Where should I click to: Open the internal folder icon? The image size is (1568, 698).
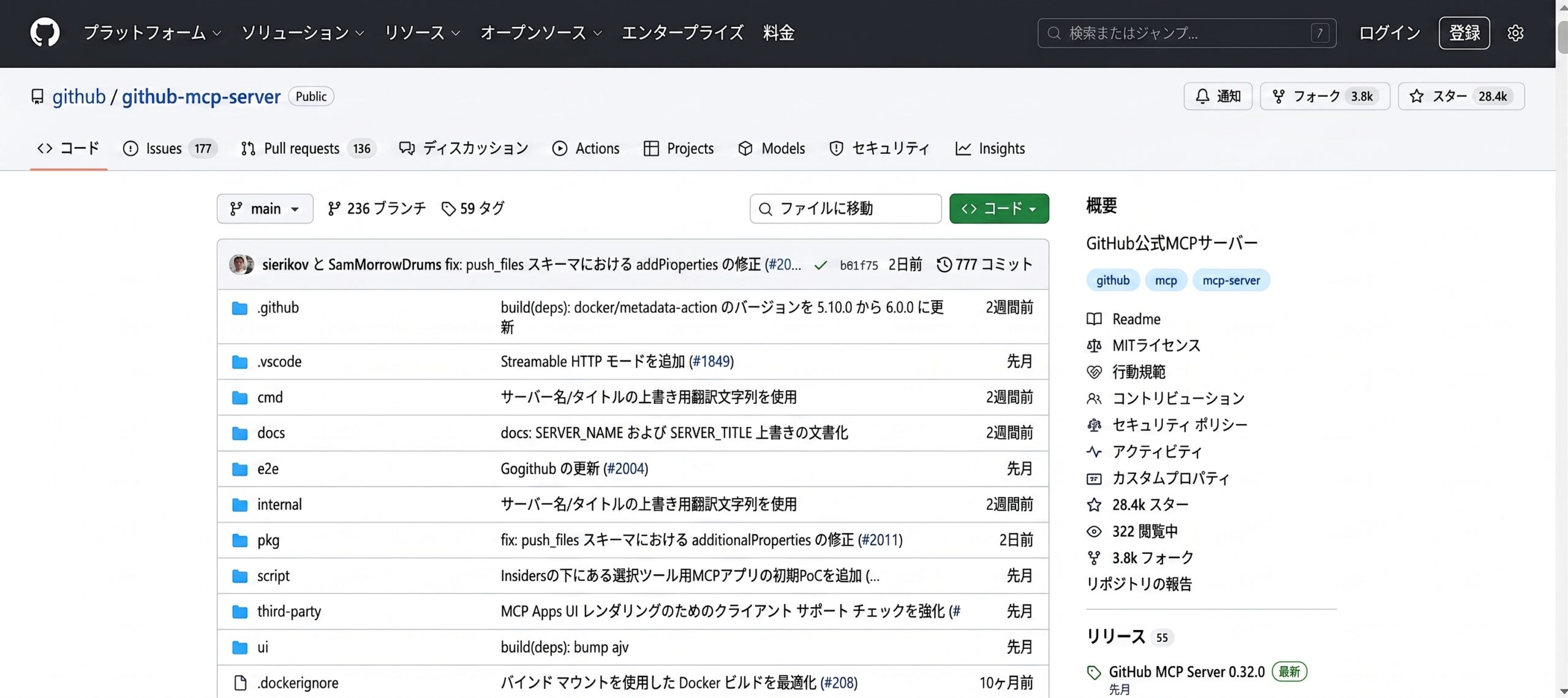pos(239,505)
